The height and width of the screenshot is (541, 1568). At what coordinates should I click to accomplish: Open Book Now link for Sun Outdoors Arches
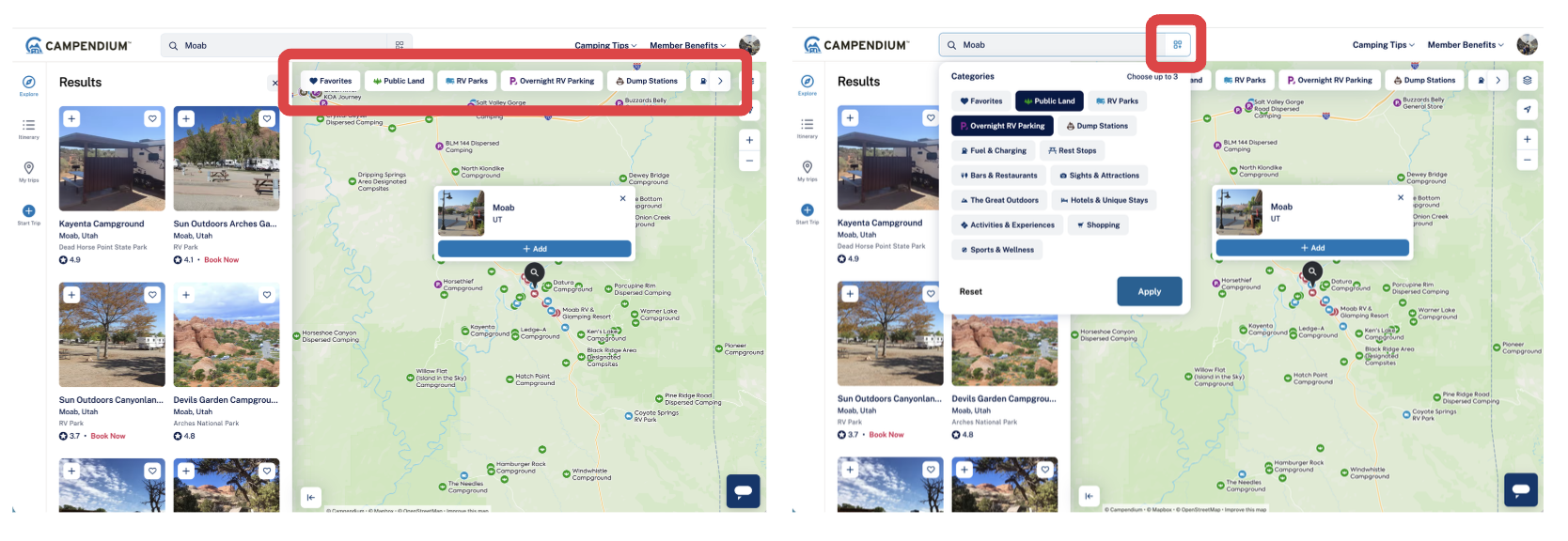click(221, 260)
